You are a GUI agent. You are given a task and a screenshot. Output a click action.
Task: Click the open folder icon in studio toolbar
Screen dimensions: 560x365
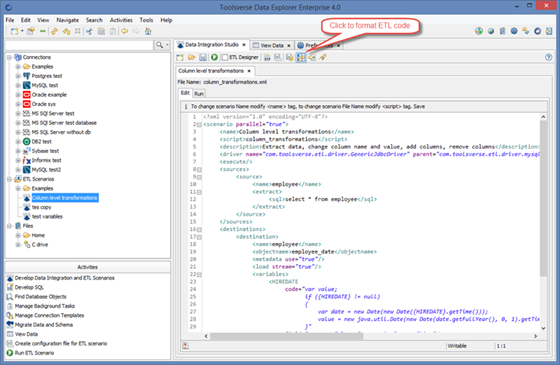coord(191,57)
